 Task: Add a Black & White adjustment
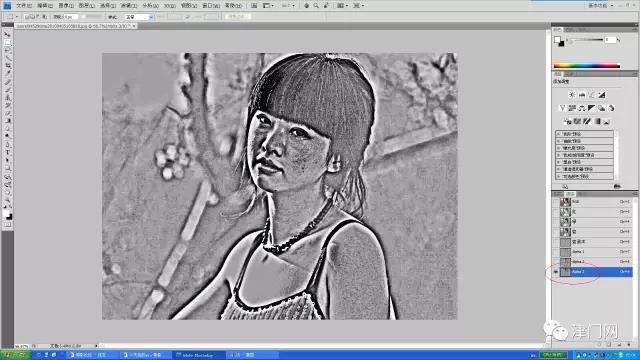[591, 108]
